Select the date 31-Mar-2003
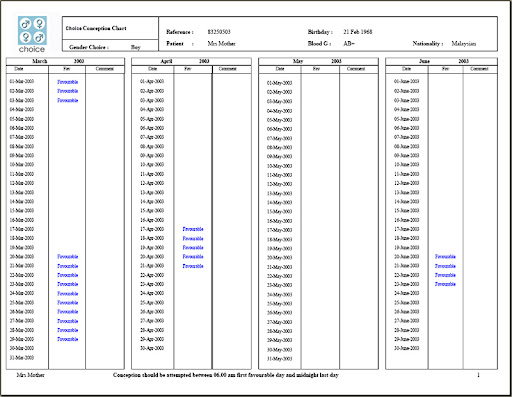 click(22, 358)
